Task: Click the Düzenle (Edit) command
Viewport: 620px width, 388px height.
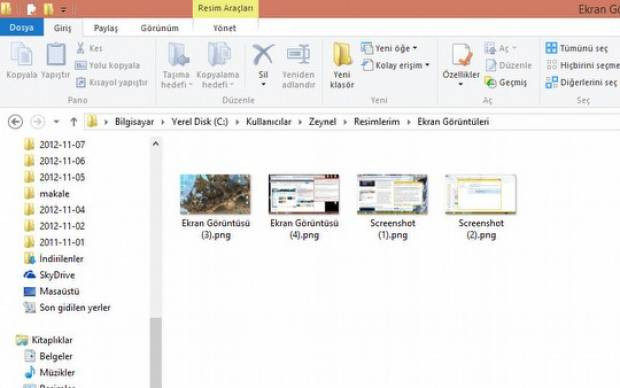Action: [x=508, y=65]
